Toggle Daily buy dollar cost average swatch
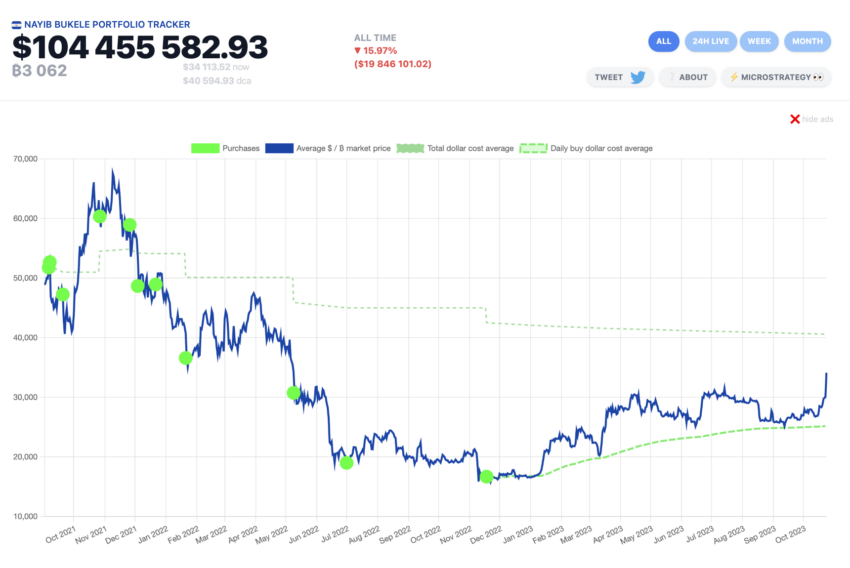Viewport: 850px width, 568px height. pos(533,148)
